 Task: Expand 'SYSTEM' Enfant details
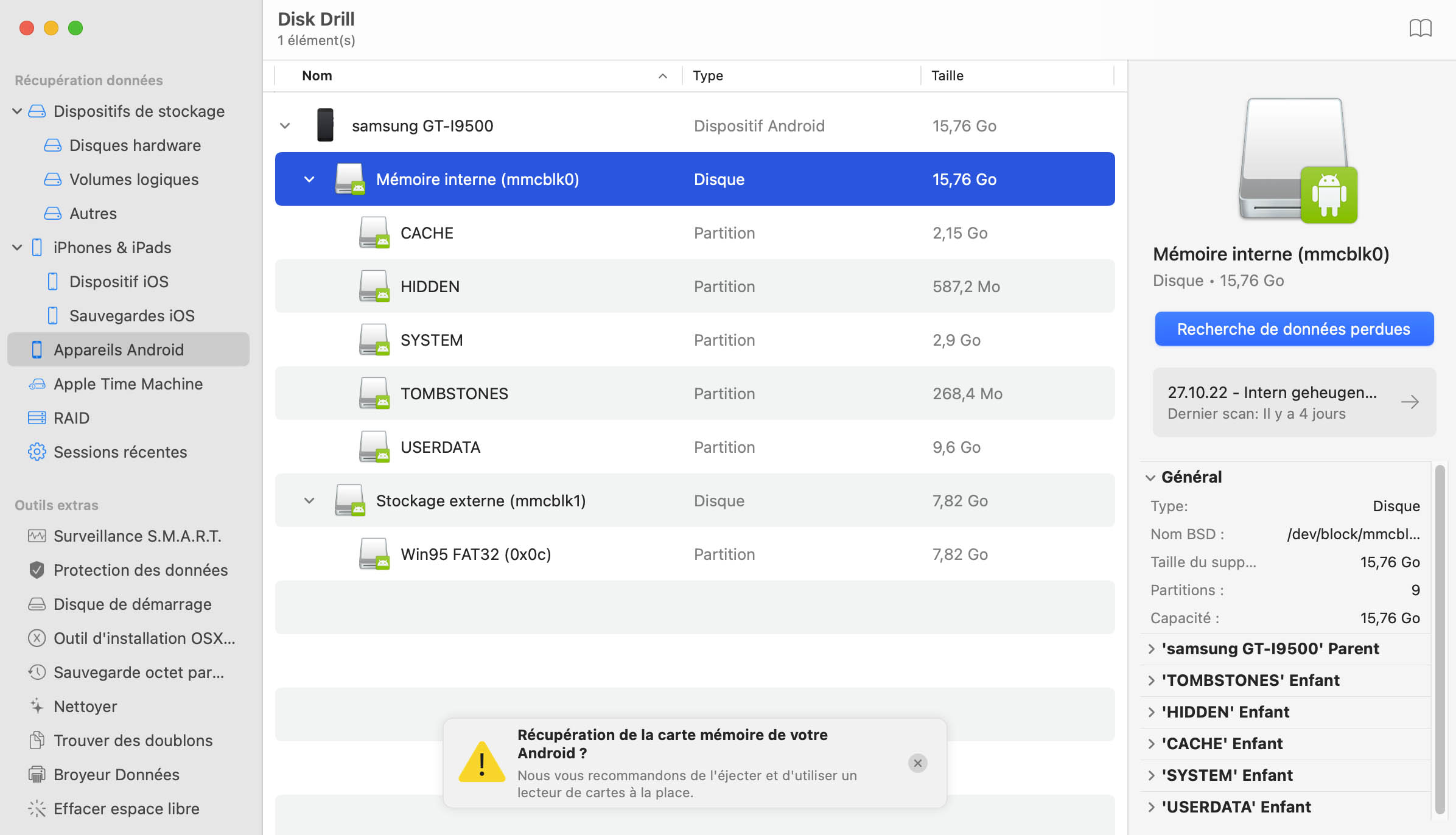(x=1151, y=775)
